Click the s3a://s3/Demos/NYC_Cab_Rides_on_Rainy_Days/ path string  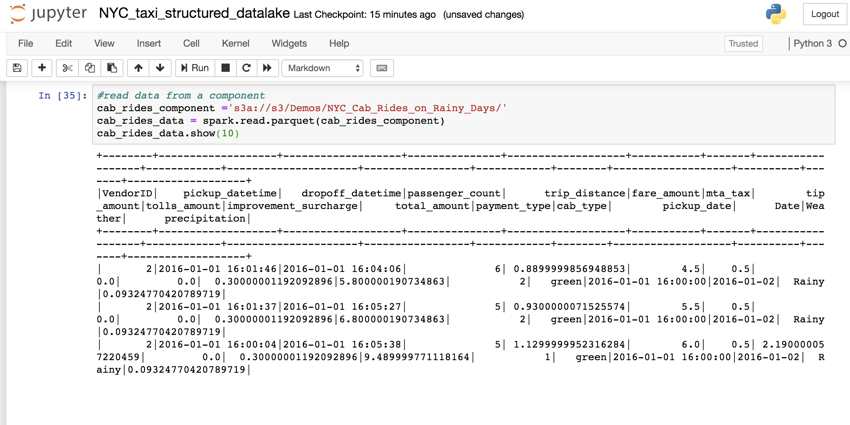367,108
